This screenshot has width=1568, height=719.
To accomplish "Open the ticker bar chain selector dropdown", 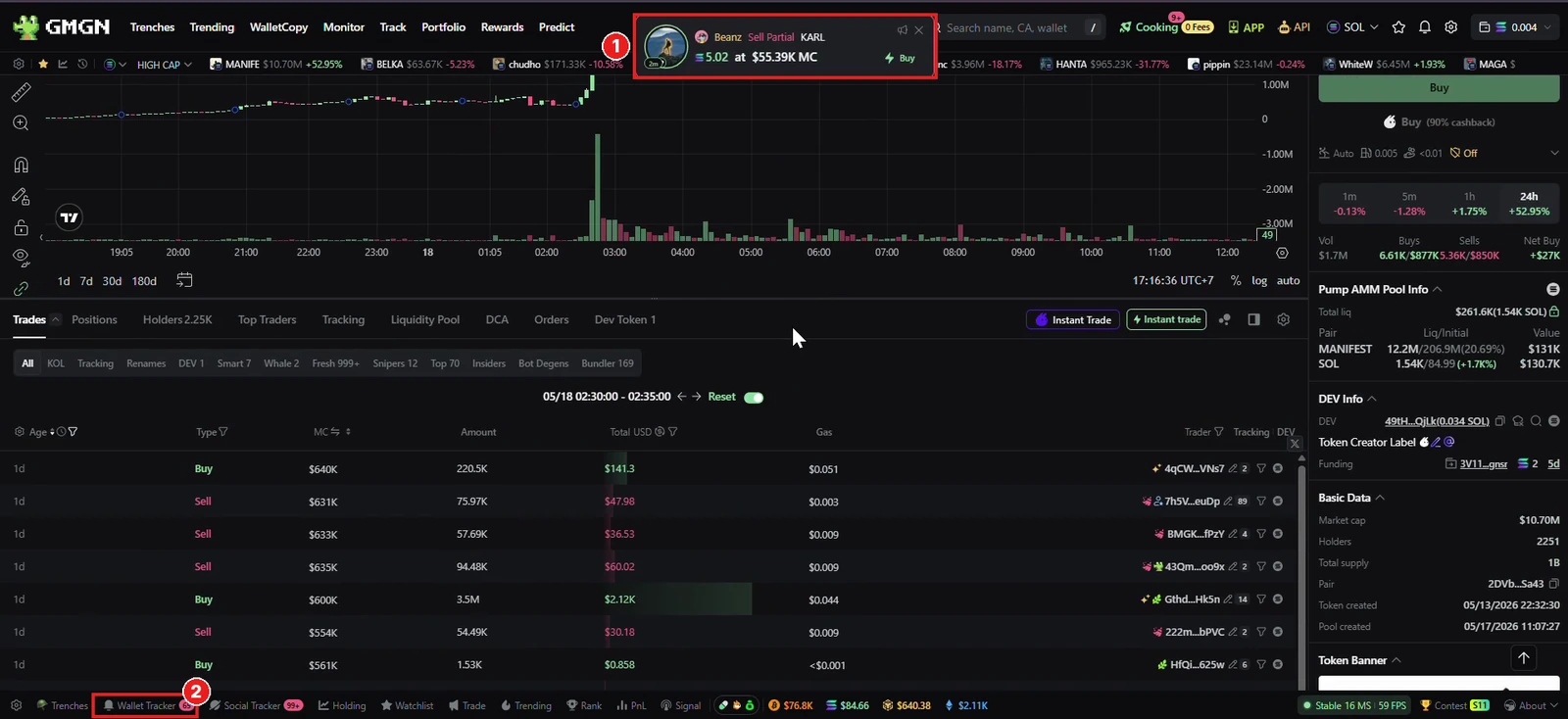I will pos(116,65).
